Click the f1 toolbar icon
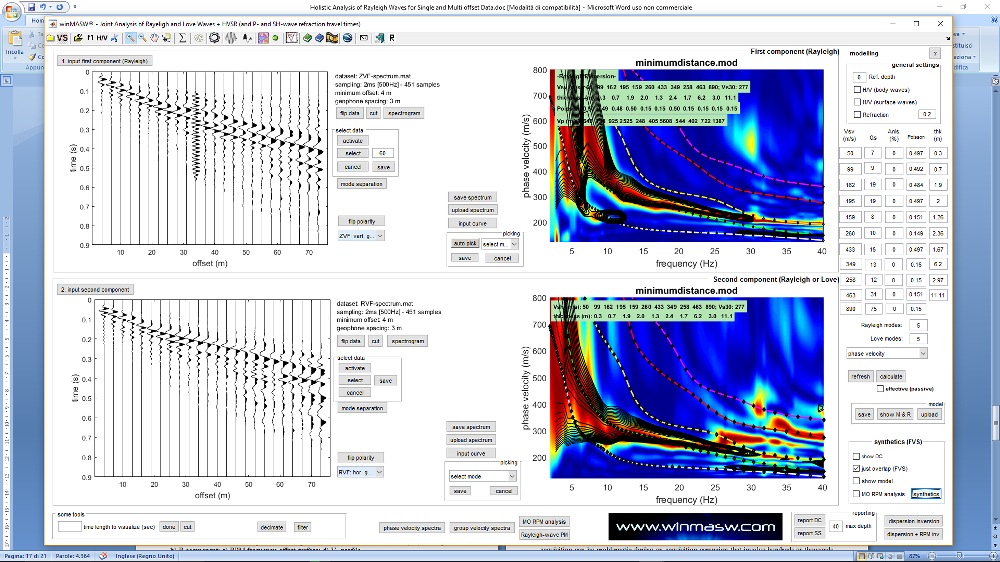 (x=90, y=38)
